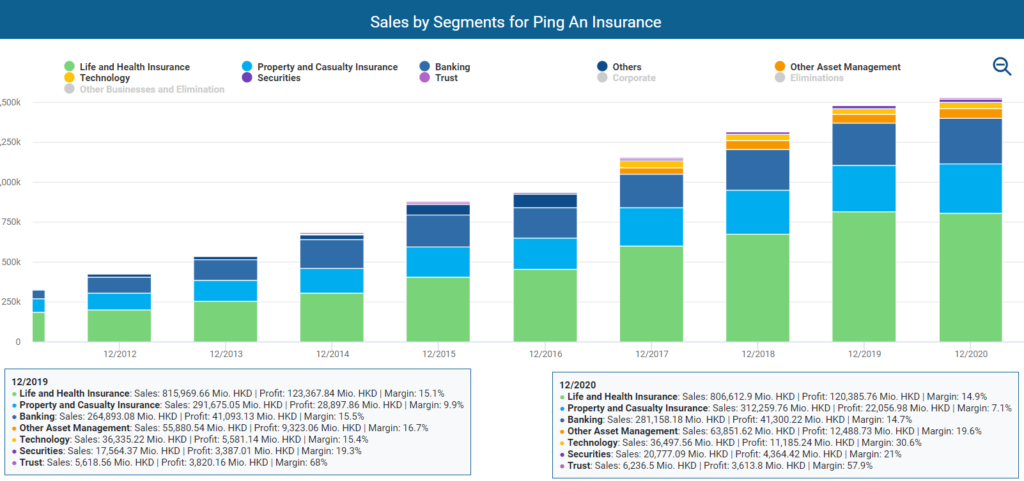Click Banking segment of 12/2014 bar
This screenshot has width=1024, height=481.
332,255
